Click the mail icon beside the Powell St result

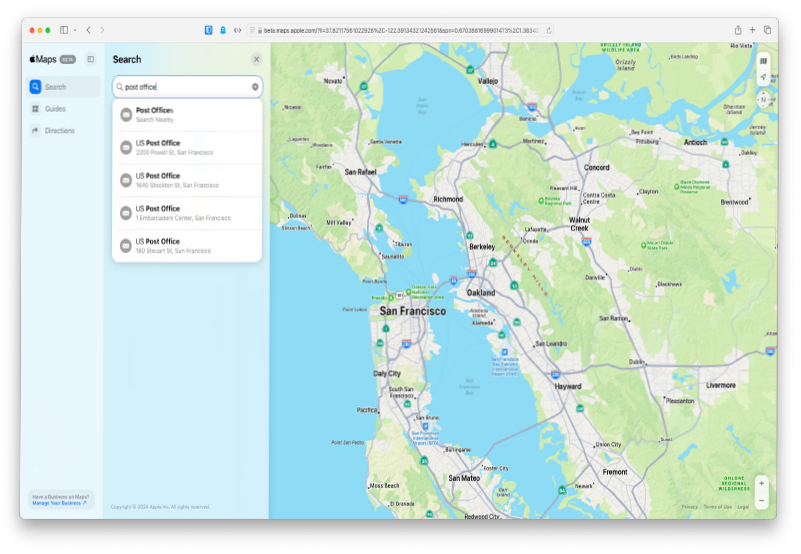[126, 148]
